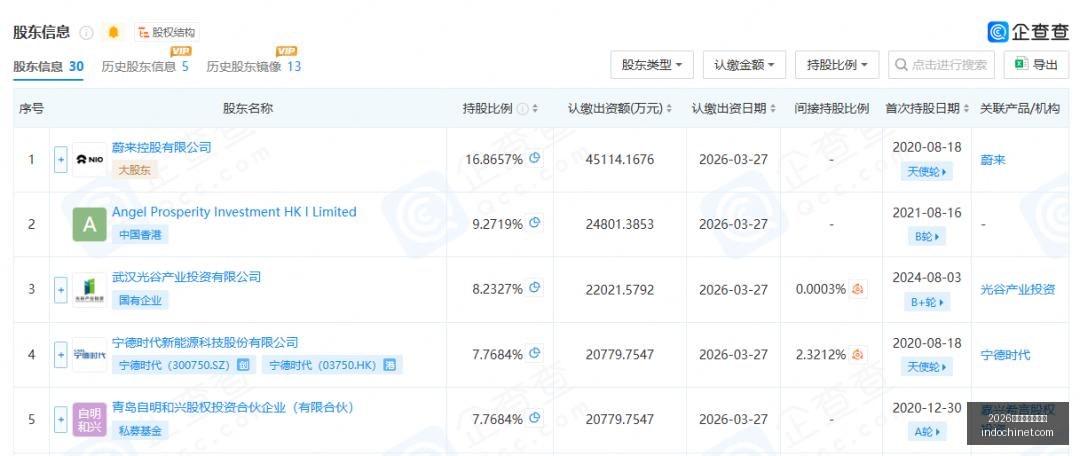
Task: Click the 天使轮 tag in 宁德时代 row
Action: click(x=926, y=366)
